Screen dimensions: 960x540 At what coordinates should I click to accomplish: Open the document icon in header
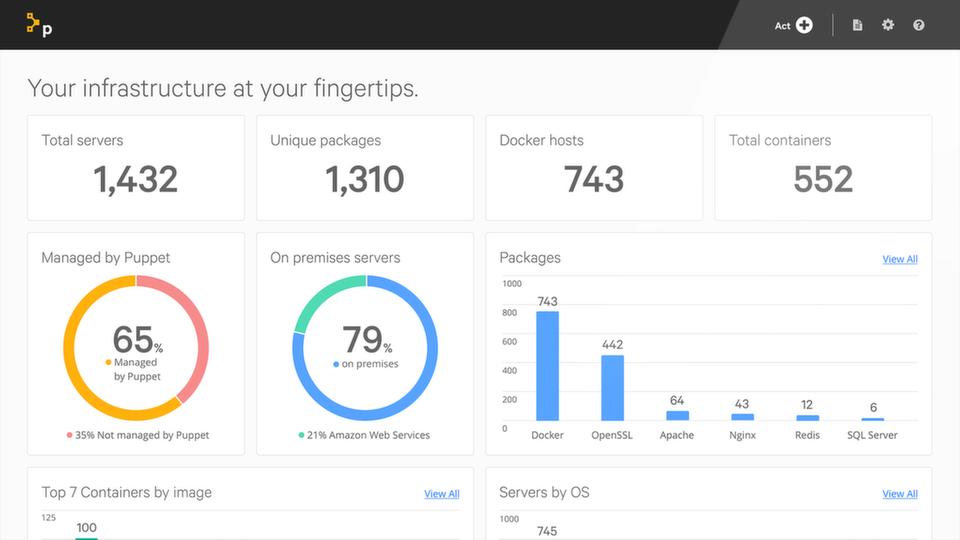click(857, 25)
